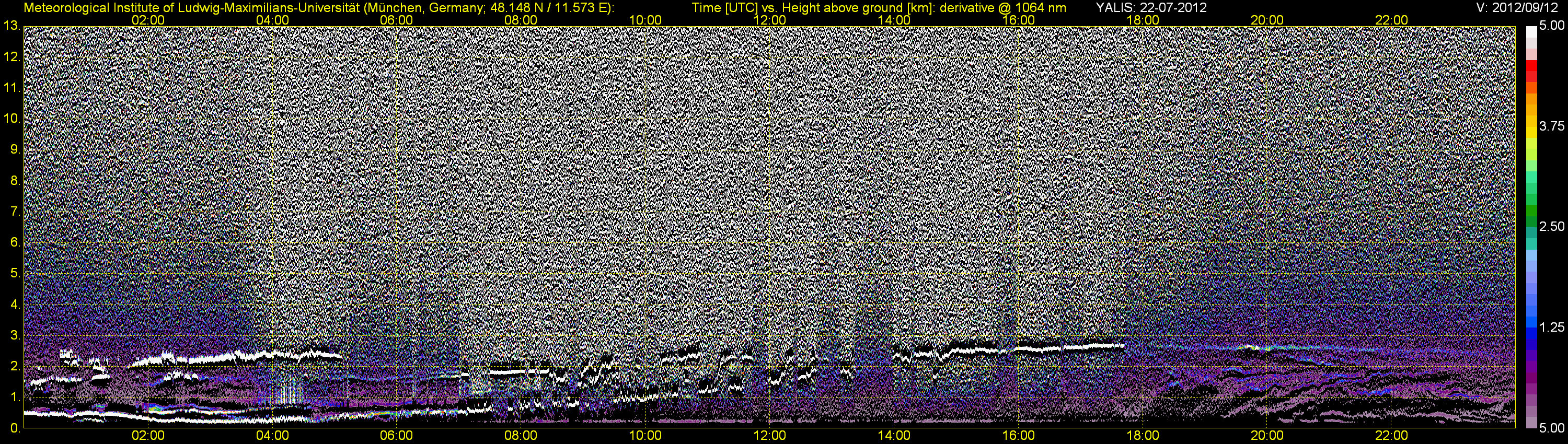Click the Meteorological Institute title text
This screenshot has height=444, width=1568.
pyautogui.click(x=319, y=7)
